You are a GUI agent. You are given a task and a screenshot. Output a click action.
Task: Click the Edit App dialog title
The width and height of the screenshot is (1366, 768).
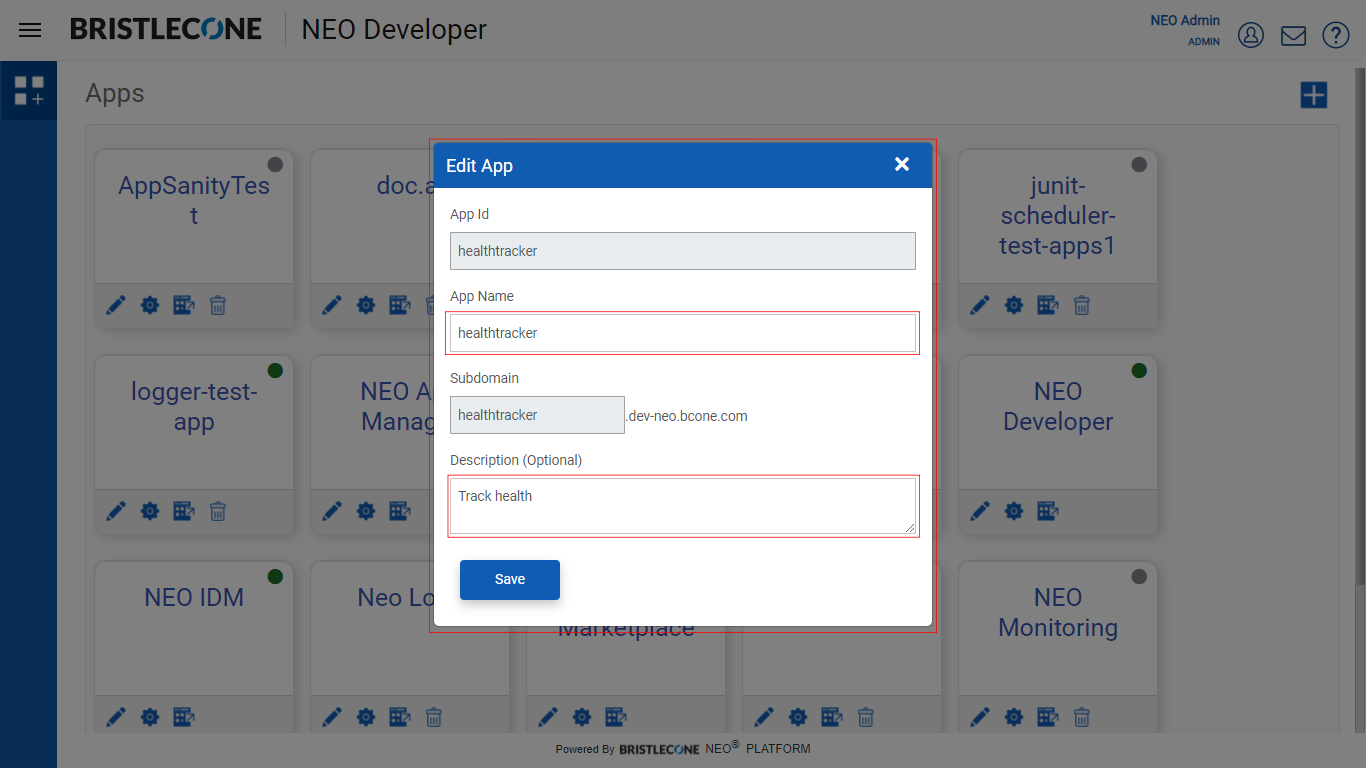(479, 166)
